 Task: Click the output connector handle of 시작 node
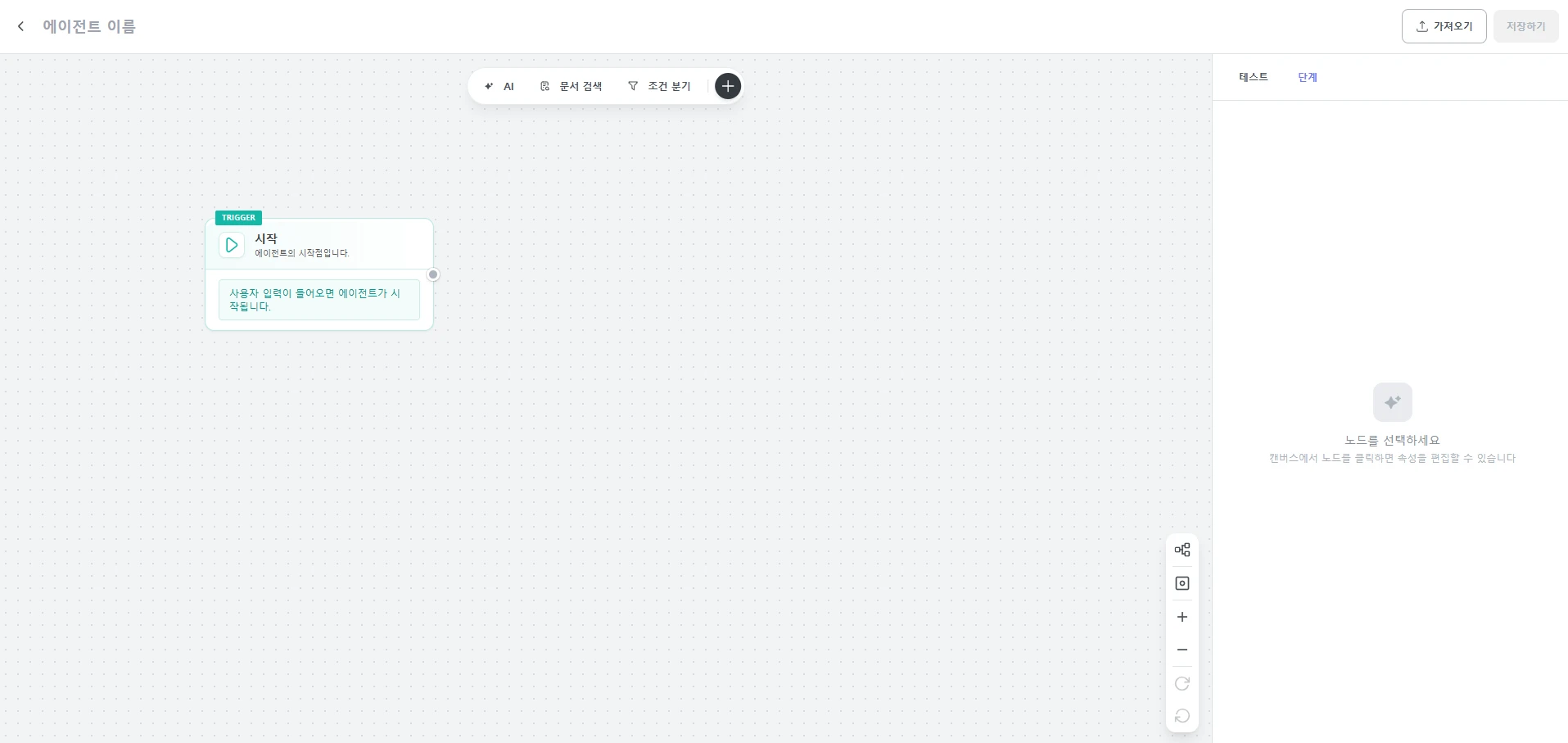433,274
